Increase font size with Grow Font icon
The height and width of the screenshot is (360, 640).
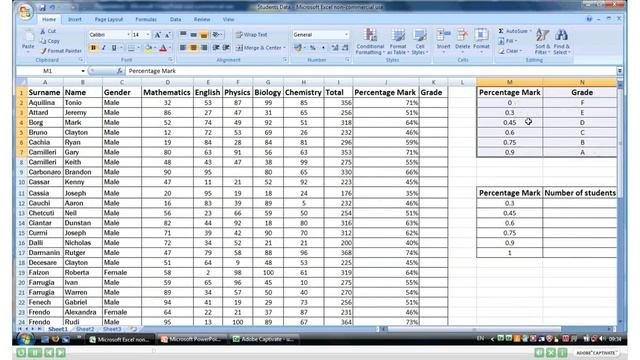(x=157, y=35)
